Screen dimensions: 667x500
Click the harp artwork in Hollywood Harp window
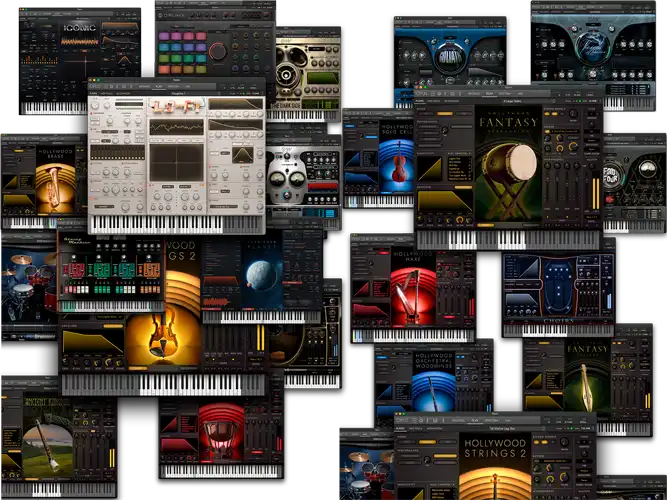(x=412, y=294)
